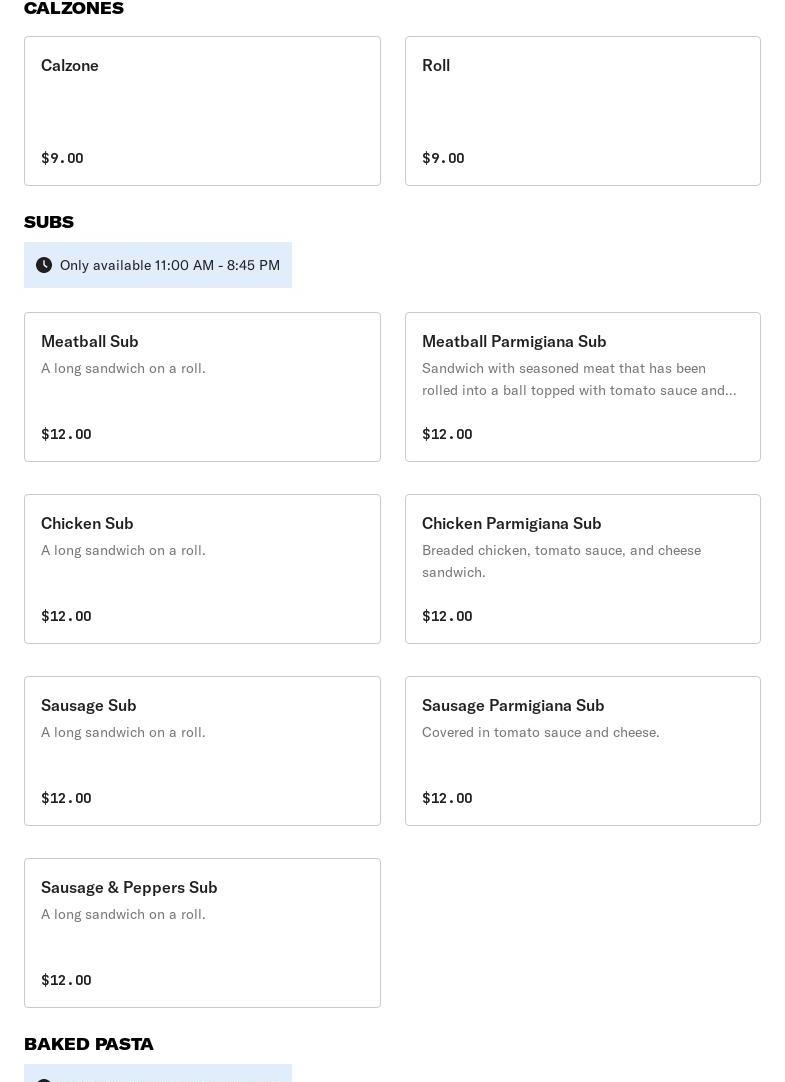Click the Chicken Parmigiana Sub description text
The height and width of the screenshot is (1082, 785).
click(561, 561)
